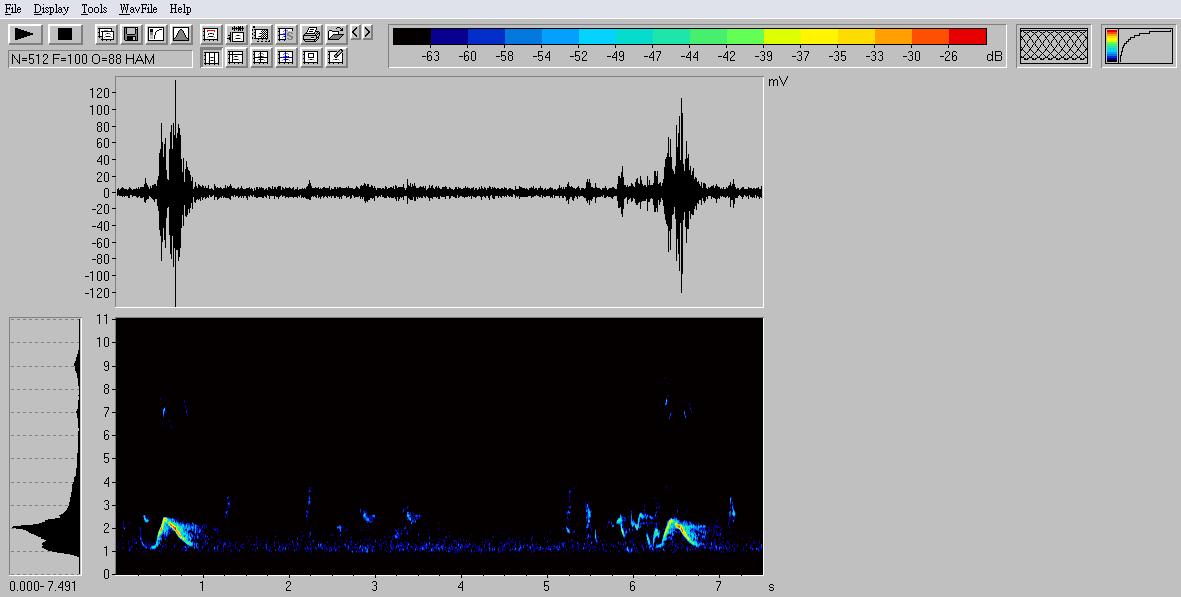1181x597 pixels.
Task: Open the Tools menu
Action: [x=94, y=9]
